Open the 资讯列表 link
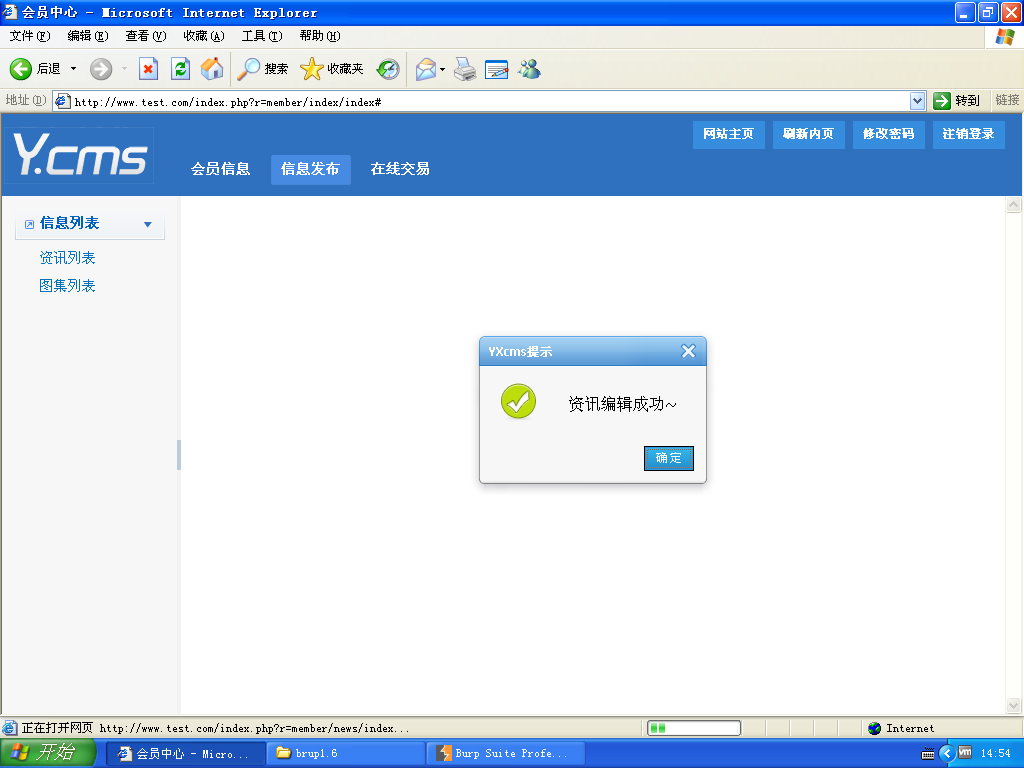1024x768 pixels. 67,258
